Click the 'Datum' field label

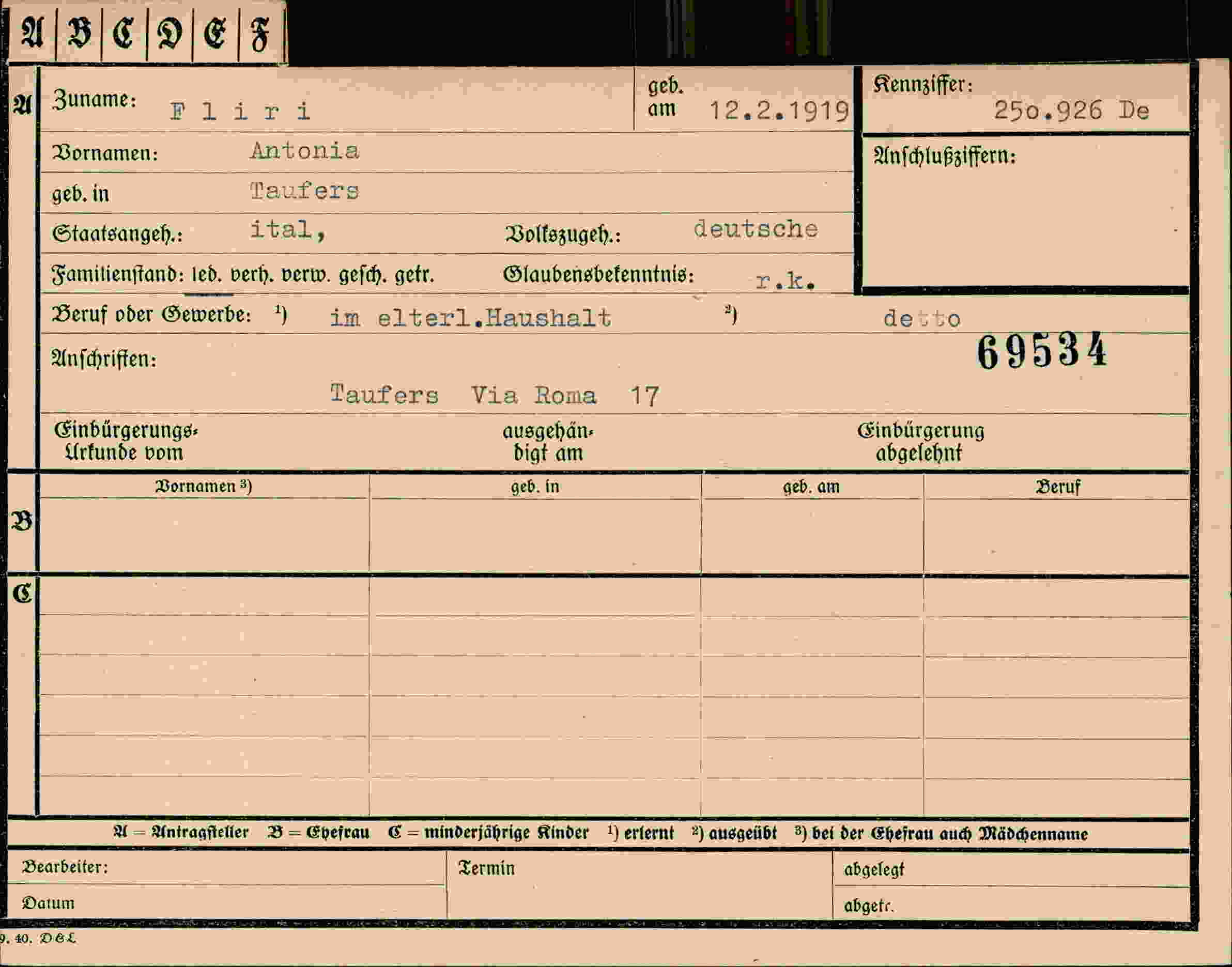click(x=48, y=902)
